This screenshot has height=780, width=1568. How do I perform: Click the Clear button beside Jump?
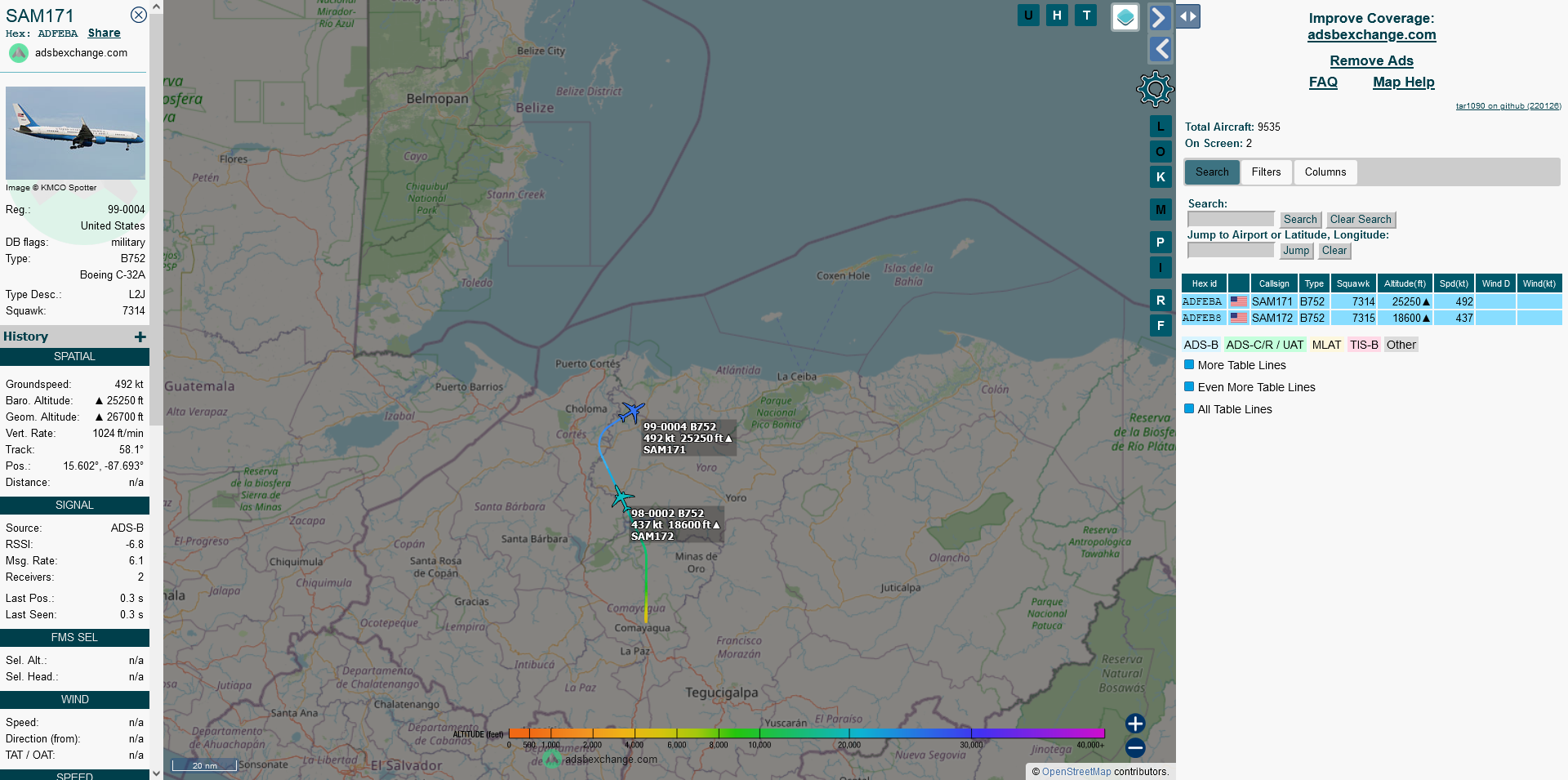coord(1334,250)
